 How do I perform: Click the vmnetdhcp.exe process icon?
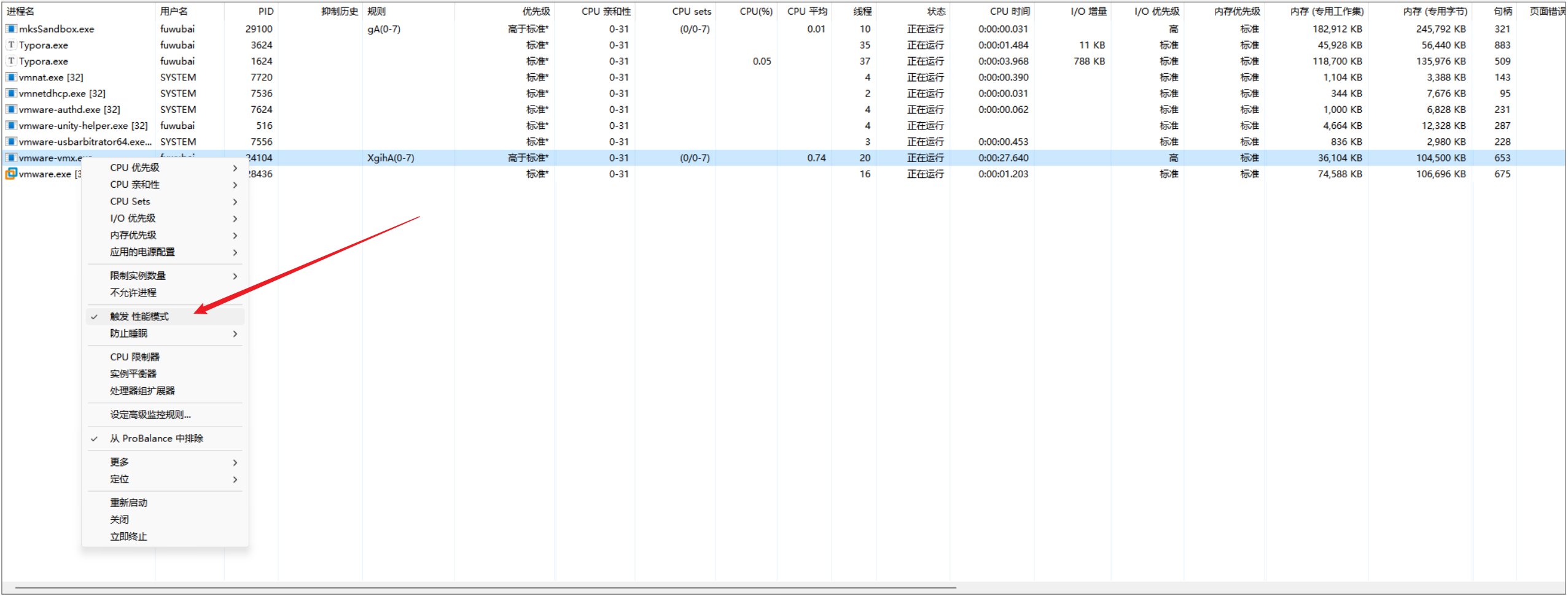(11, 93)
